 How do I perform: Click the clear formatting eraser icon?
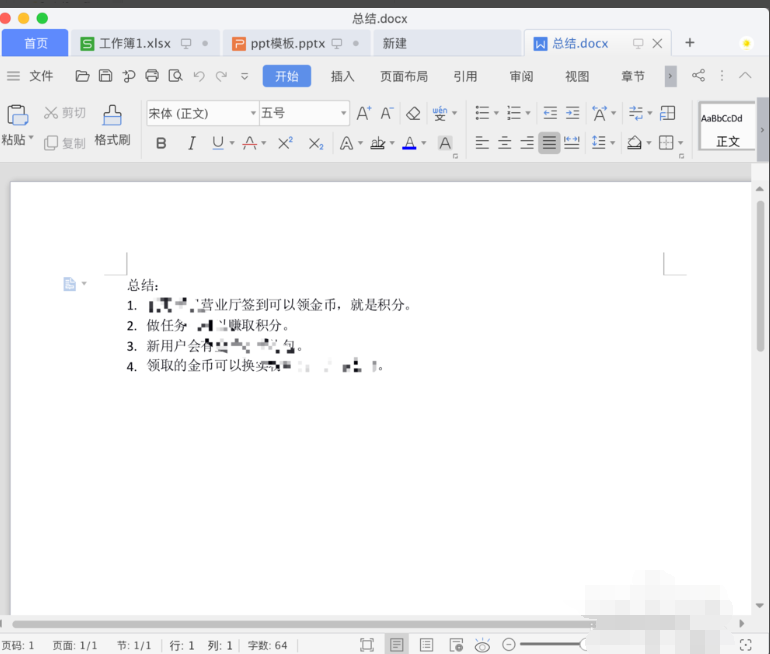[413, 113]
